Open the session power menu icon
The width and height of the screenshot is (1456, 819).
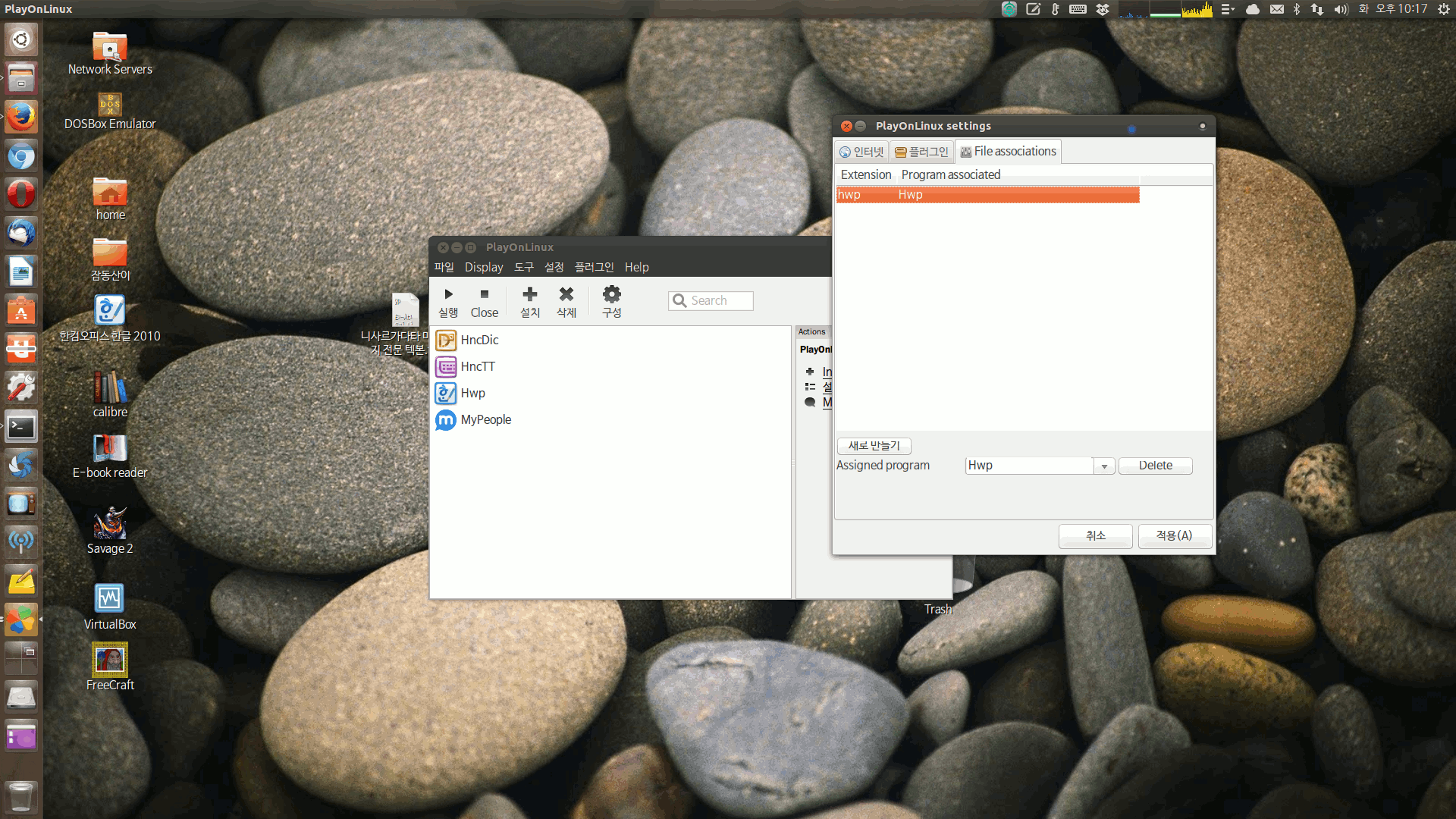coord(1444,9)
